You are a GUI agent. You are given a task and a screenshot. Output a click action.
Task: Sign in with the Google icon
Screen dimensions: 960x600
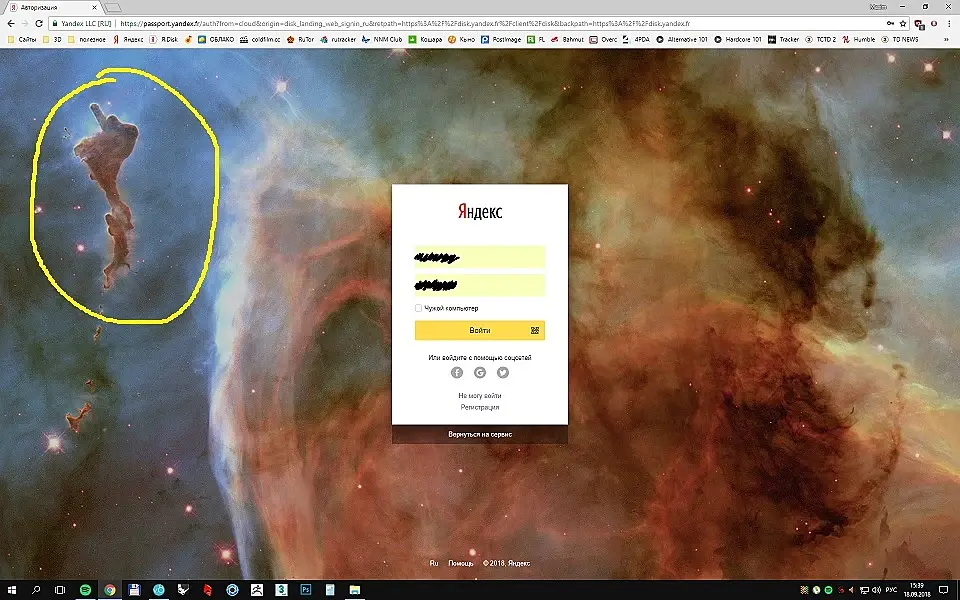[480, 372]
